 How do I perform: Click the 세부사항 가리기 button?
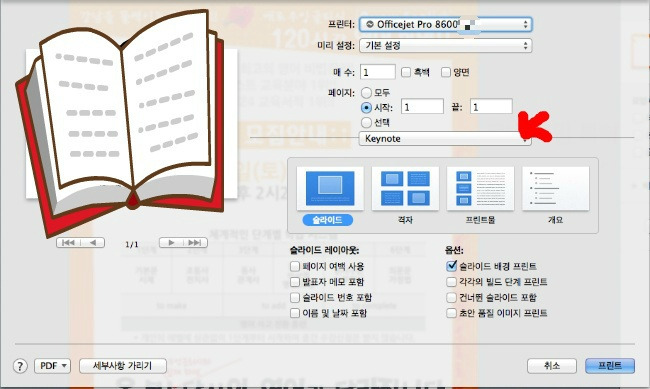coord(123,366)
